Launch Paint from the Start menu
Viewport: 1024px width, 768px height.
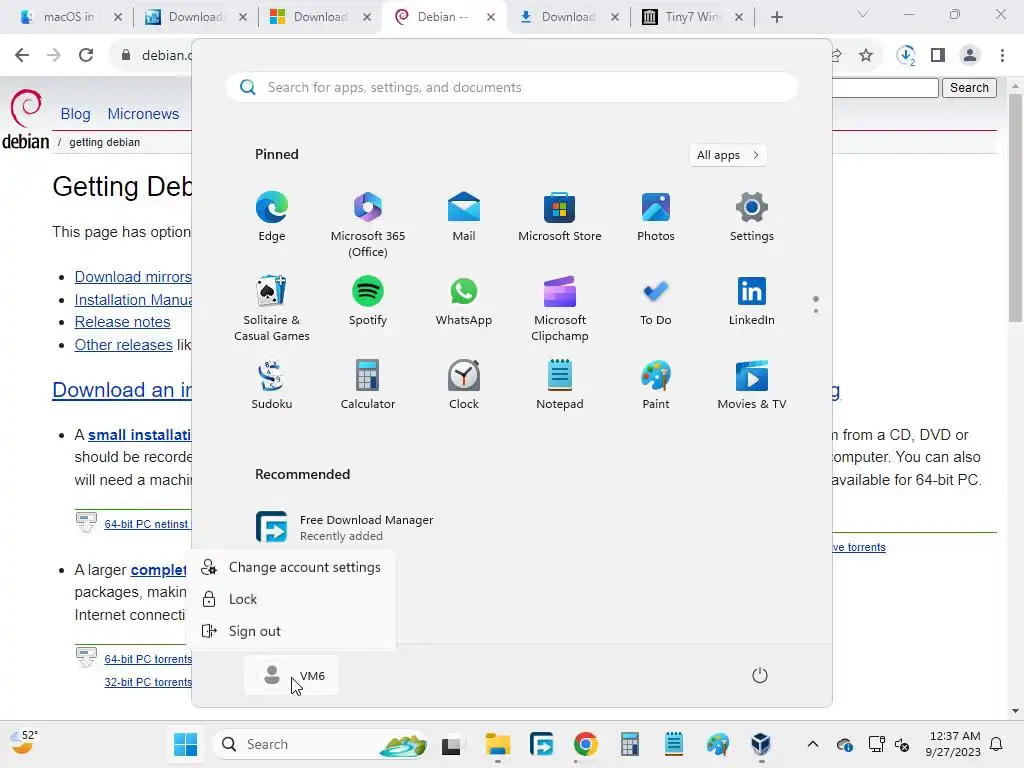[656, 385]
